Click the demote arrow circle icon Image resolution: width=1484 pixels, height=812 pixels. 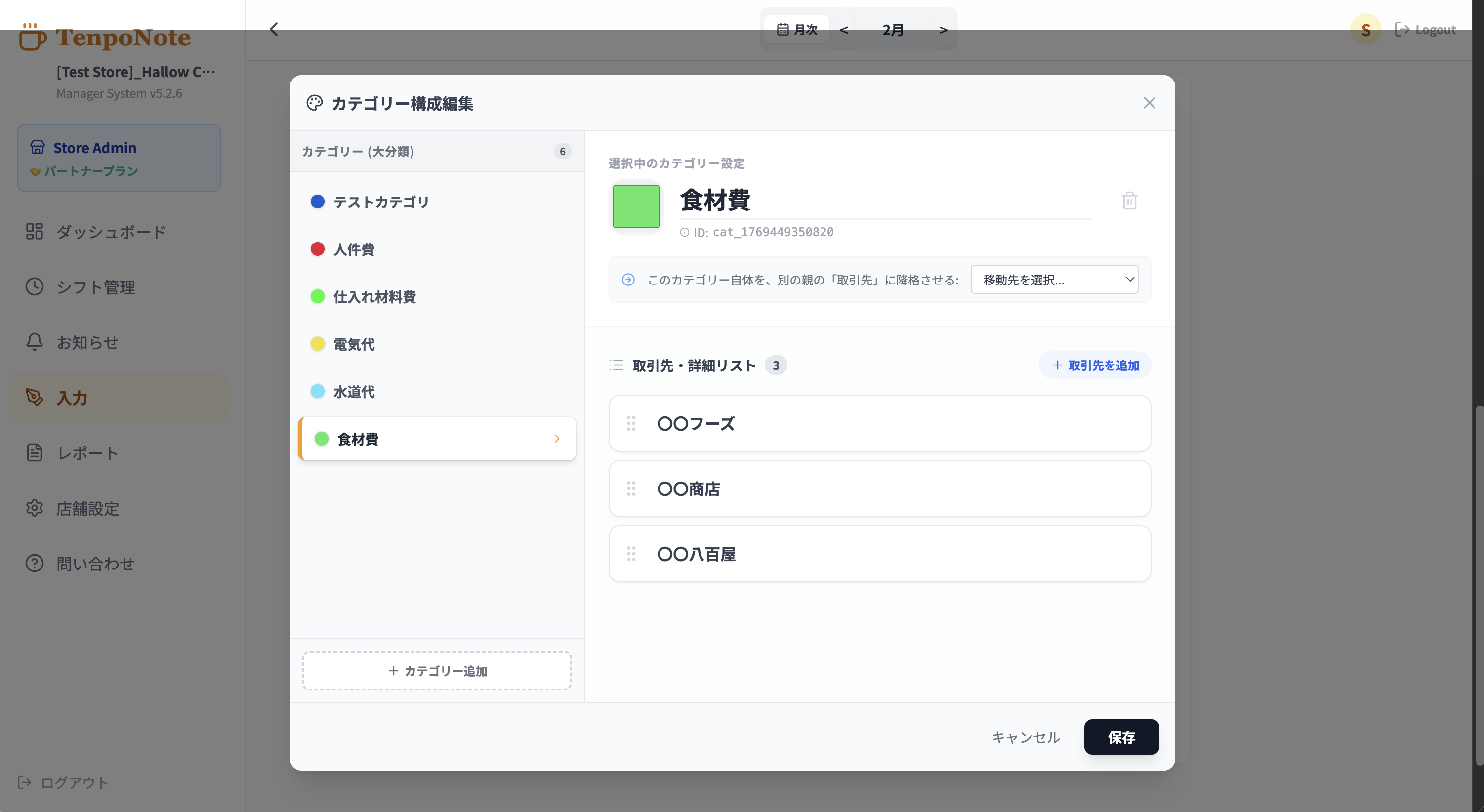coord(628,280)
